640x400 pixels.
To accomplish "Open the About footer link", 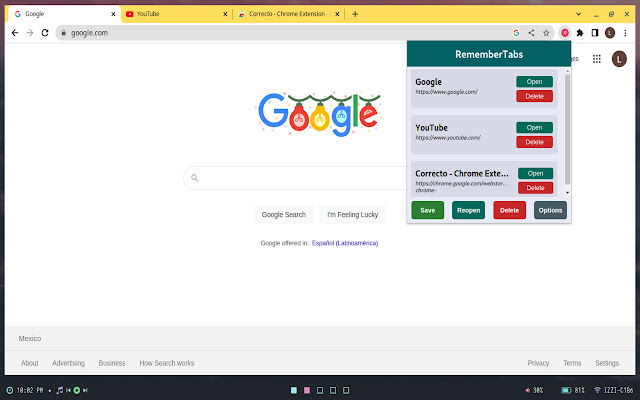I will pos(30,363).
